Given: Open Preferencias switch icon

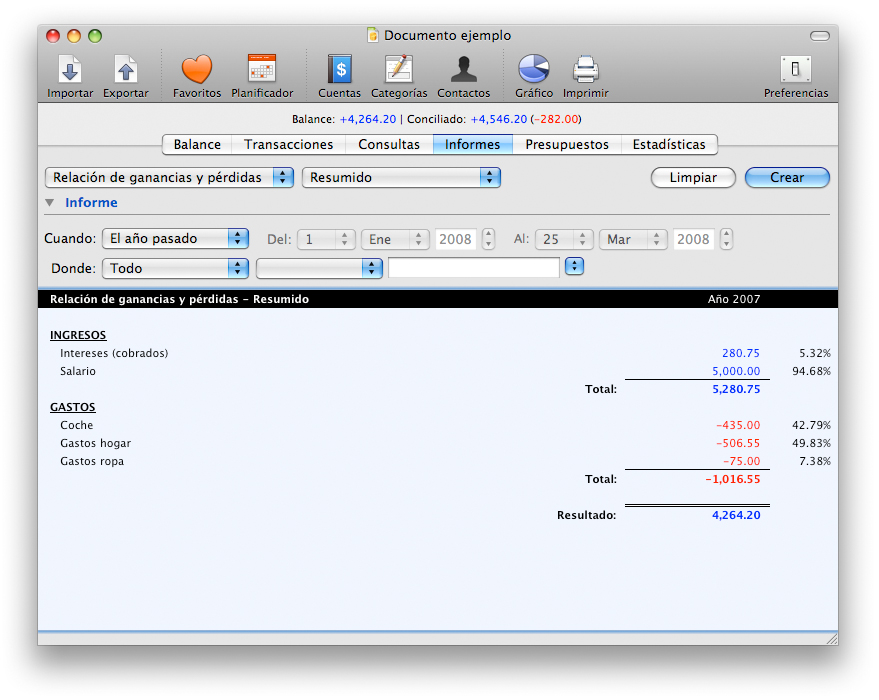Looking at the screenshot, I should [795, 76].
